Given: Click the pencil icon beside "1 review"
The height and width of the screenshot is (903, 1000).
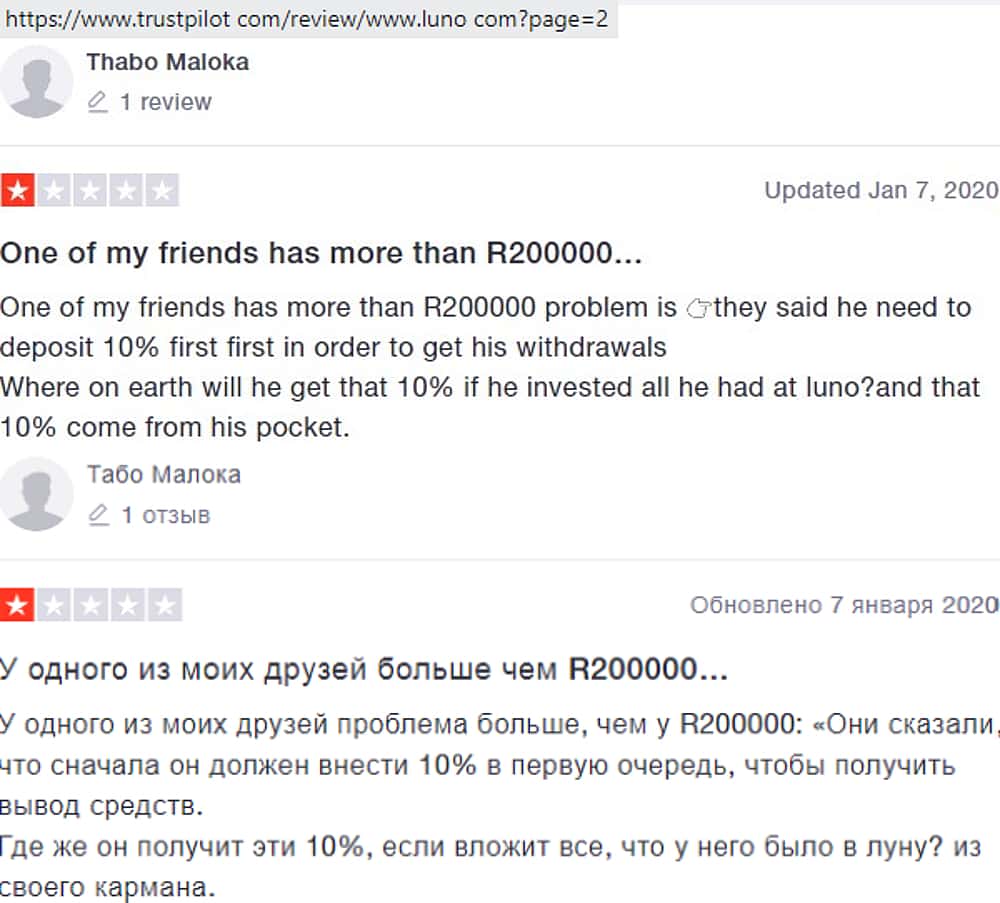Looking at the screenshot, I should tap(97, 102).
